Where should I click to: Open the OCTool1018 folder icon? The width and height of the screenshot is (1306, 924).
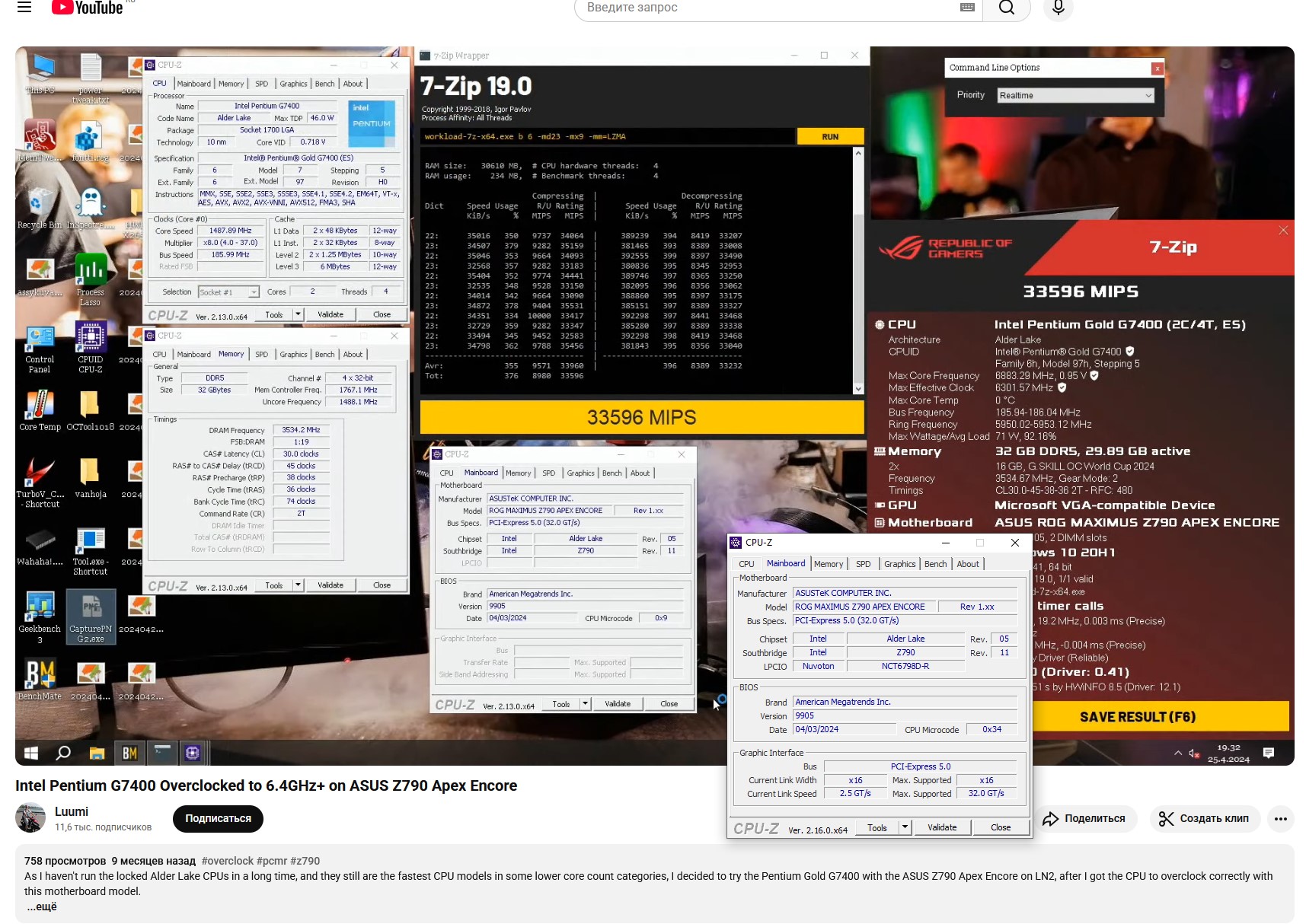[x=91, y=411]
